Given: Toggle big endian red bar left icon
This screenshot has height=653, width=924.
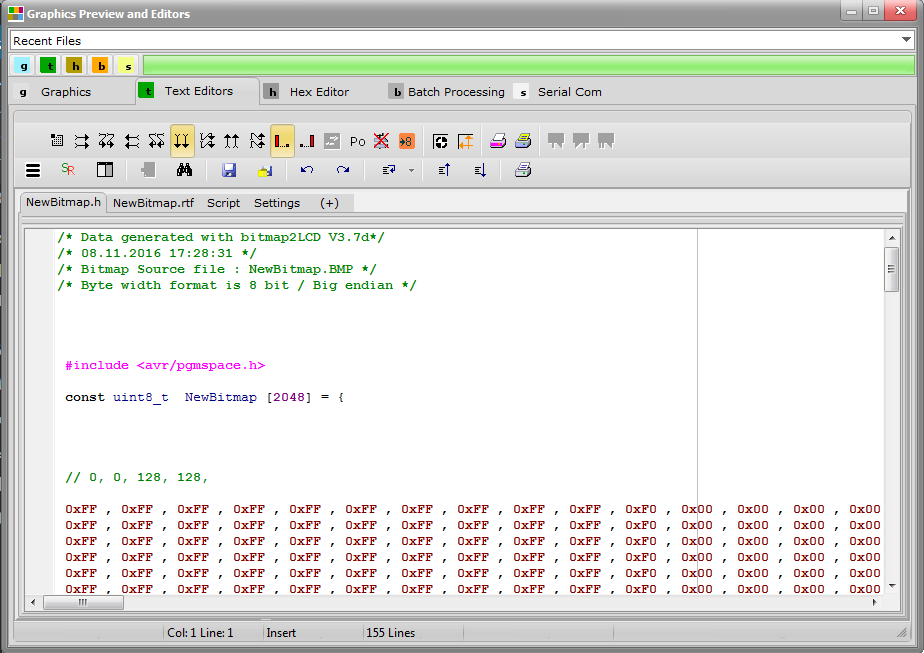Looking at the screenshot, I should (x=282, y=141).
